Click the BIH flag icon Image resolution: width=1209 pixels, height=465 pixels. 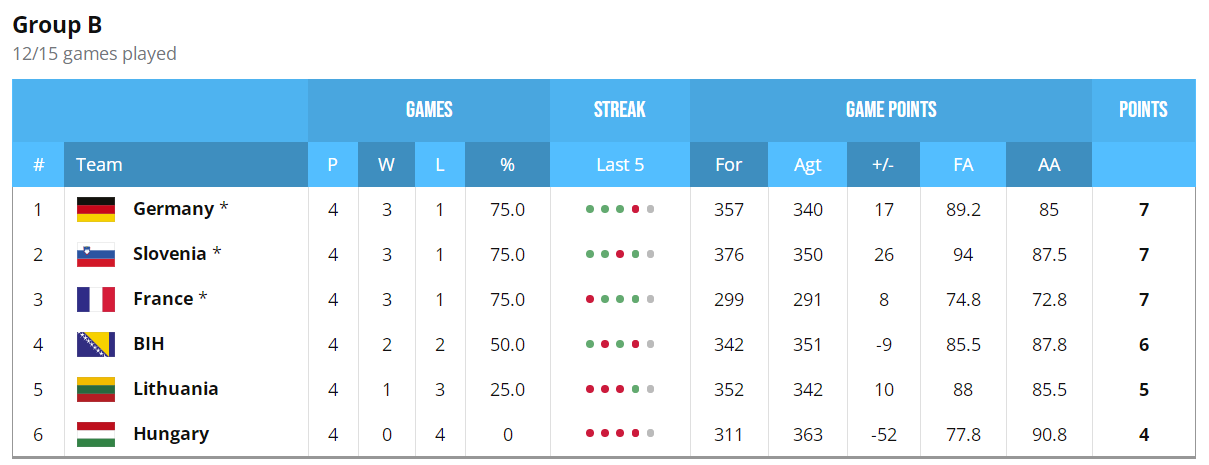pos(96,344)
